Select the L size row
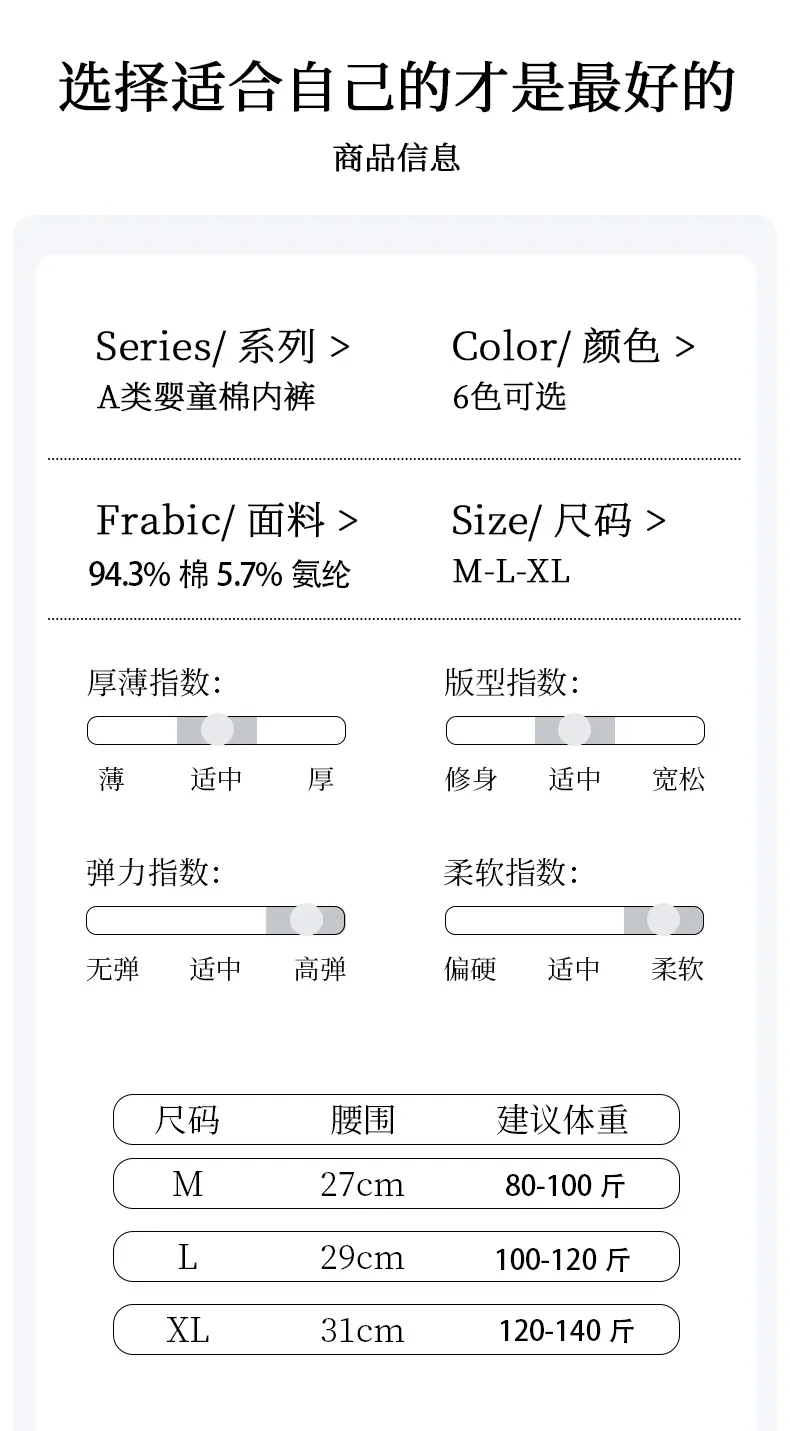Image resolution: width=790 pixels, height=1431 pixels. pyautogui.click(x=396, y=1257)
